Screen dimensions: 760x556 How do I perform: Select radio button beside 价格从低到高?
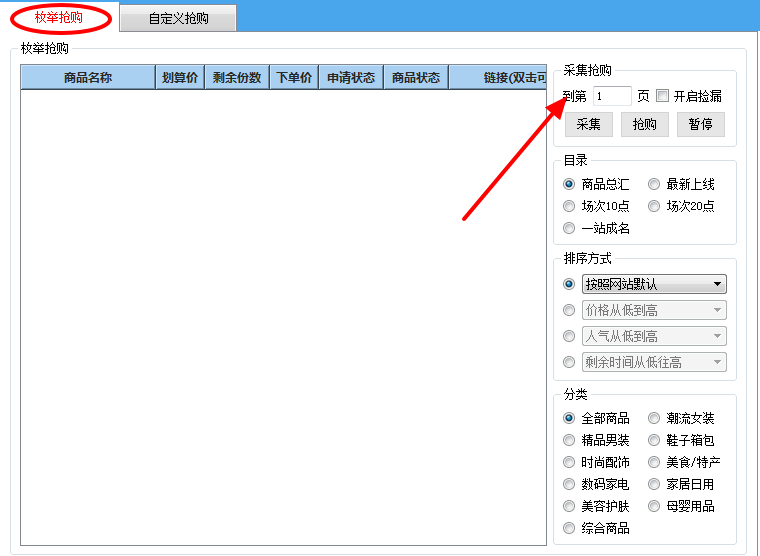click(x=569, y=310)
